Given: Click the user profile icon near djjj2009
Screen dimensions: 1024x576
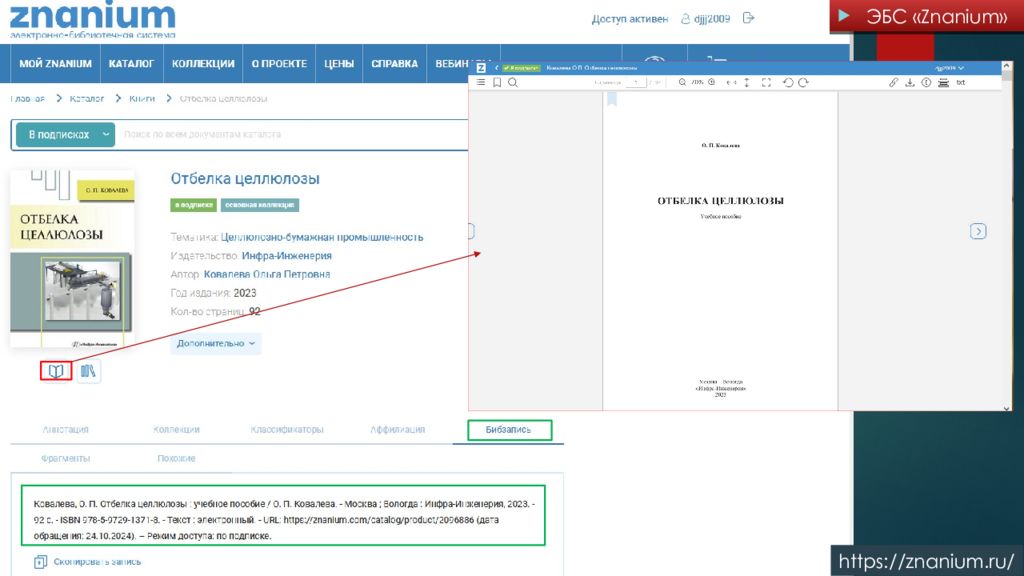Looking at the screenshot, I should (685, 19).
